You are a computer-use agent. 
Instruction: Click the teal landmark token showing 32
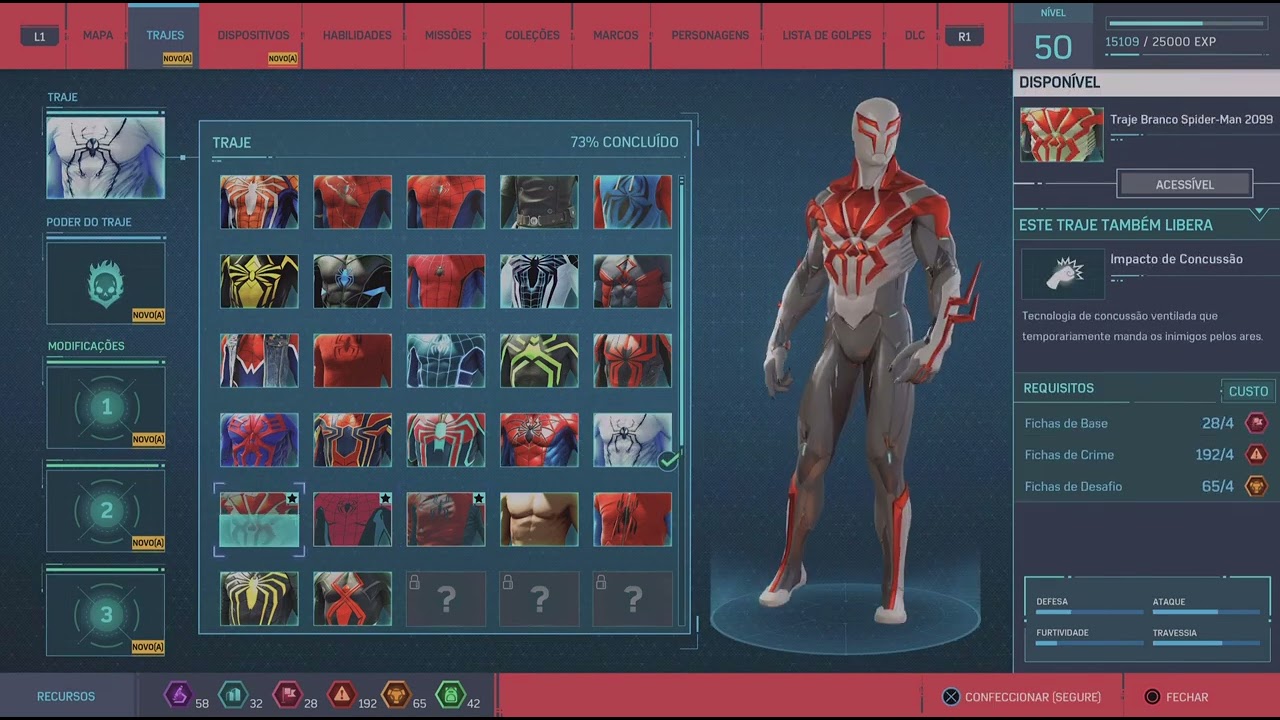(233, 694)
